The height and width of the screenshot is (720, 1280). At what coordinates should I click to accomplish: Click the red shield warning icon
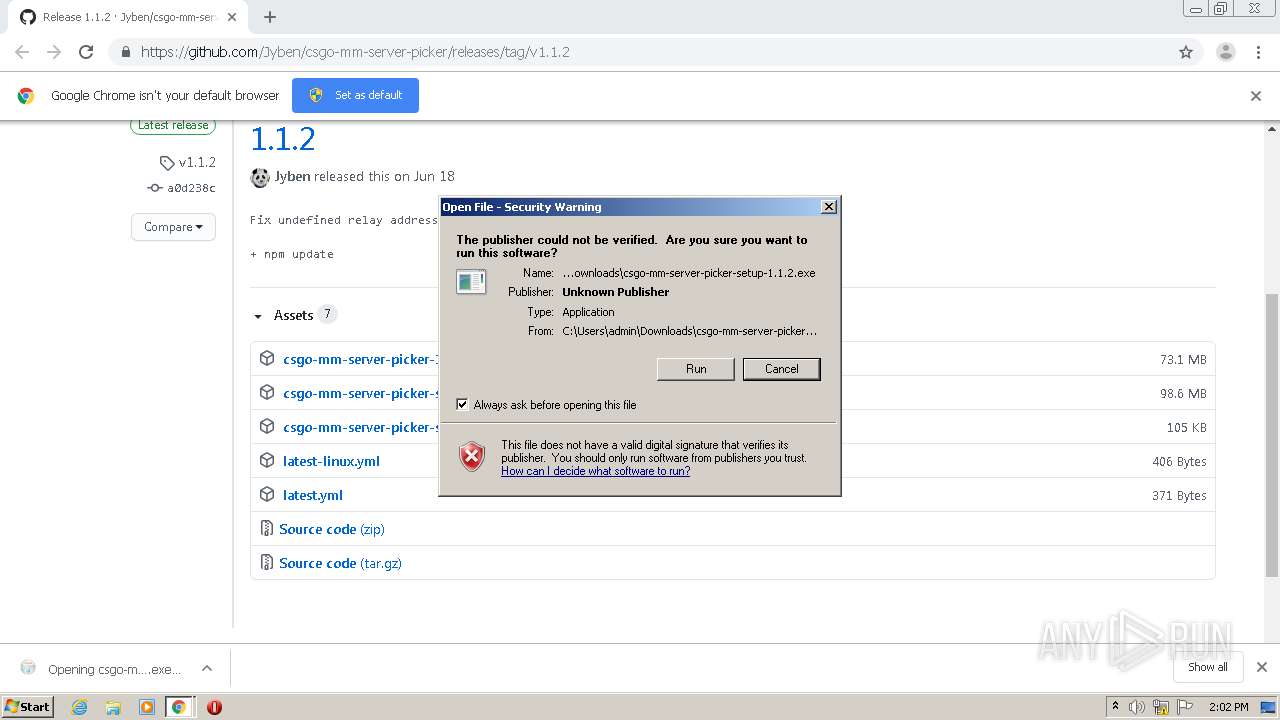point(472,456)
